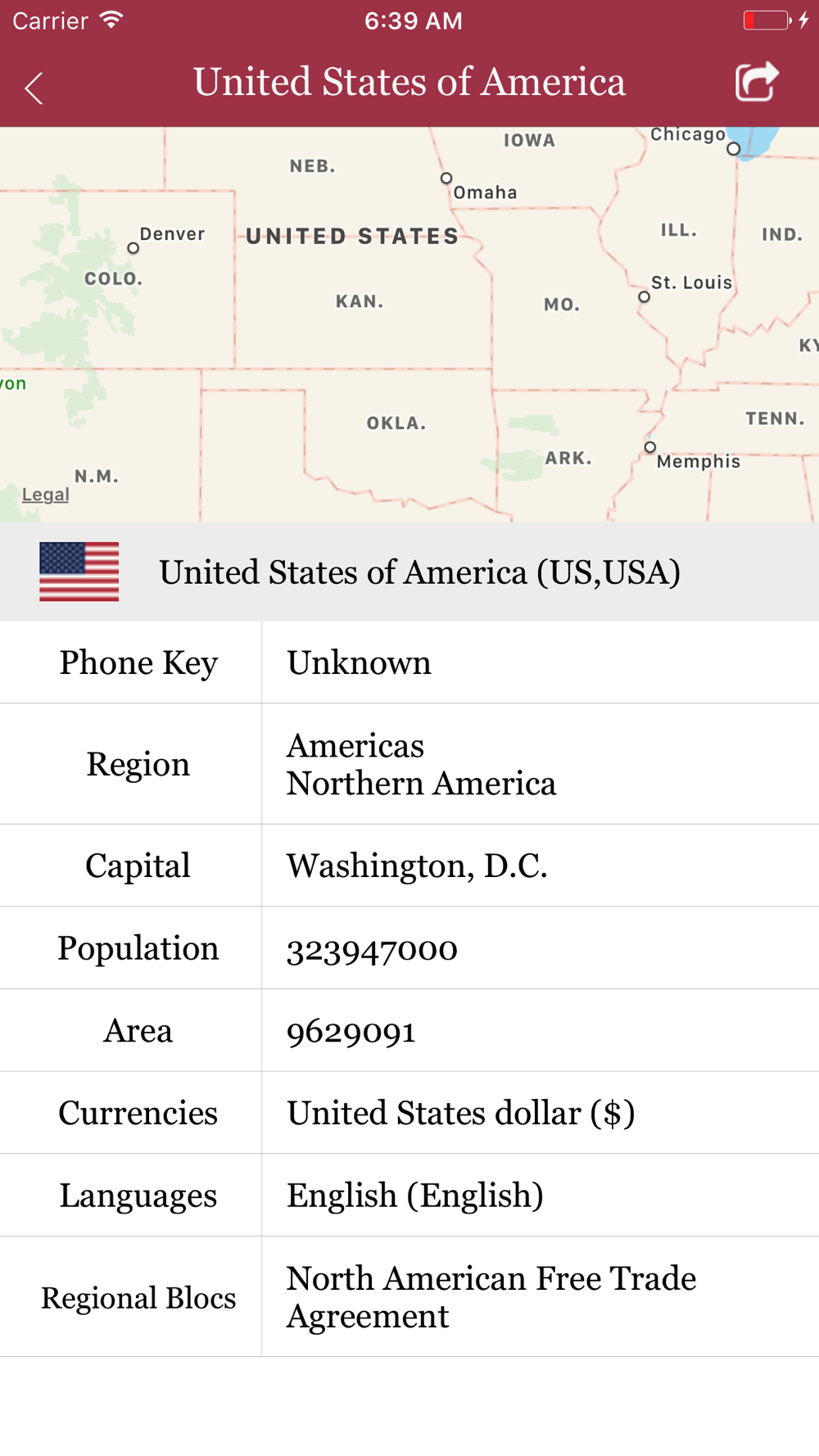819x1456 pixels.
Task: Select the area value 9629091
Action: click(351, 1032)
